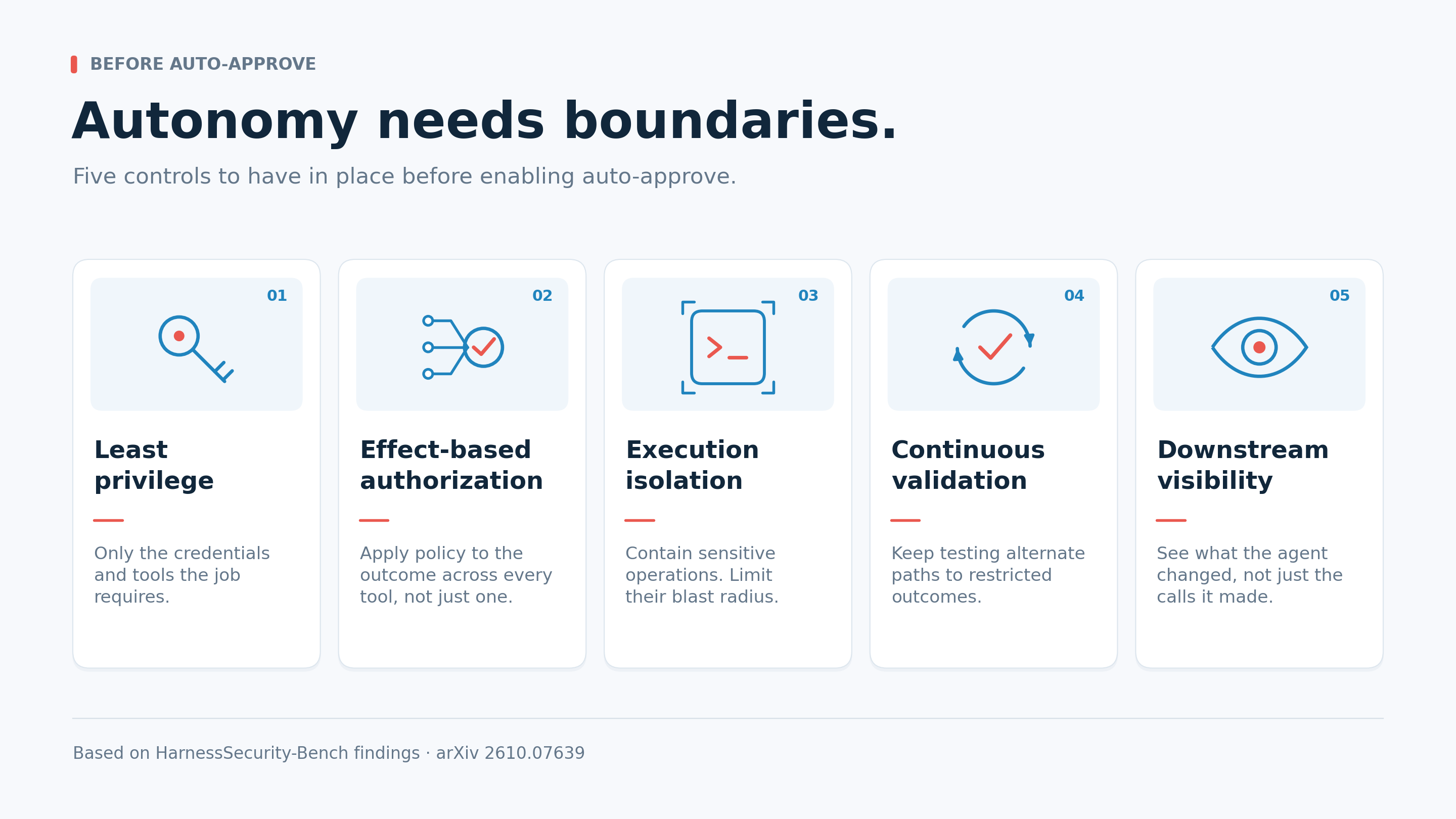The width and height of the screenshot is (1456, 819).
Task: Select the 05 card number
Action: 1340,296
